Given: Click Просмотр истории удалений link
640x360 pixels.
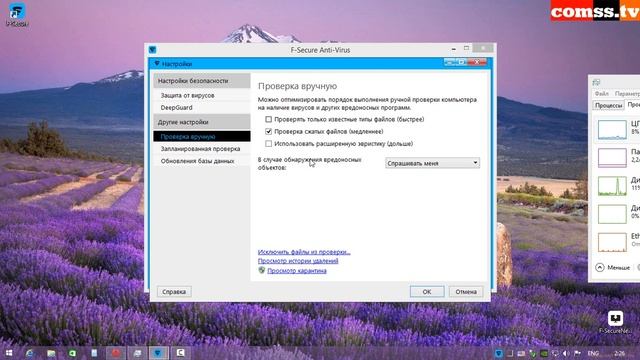Looking at the screenshot, I should click(x=298, y=261).
